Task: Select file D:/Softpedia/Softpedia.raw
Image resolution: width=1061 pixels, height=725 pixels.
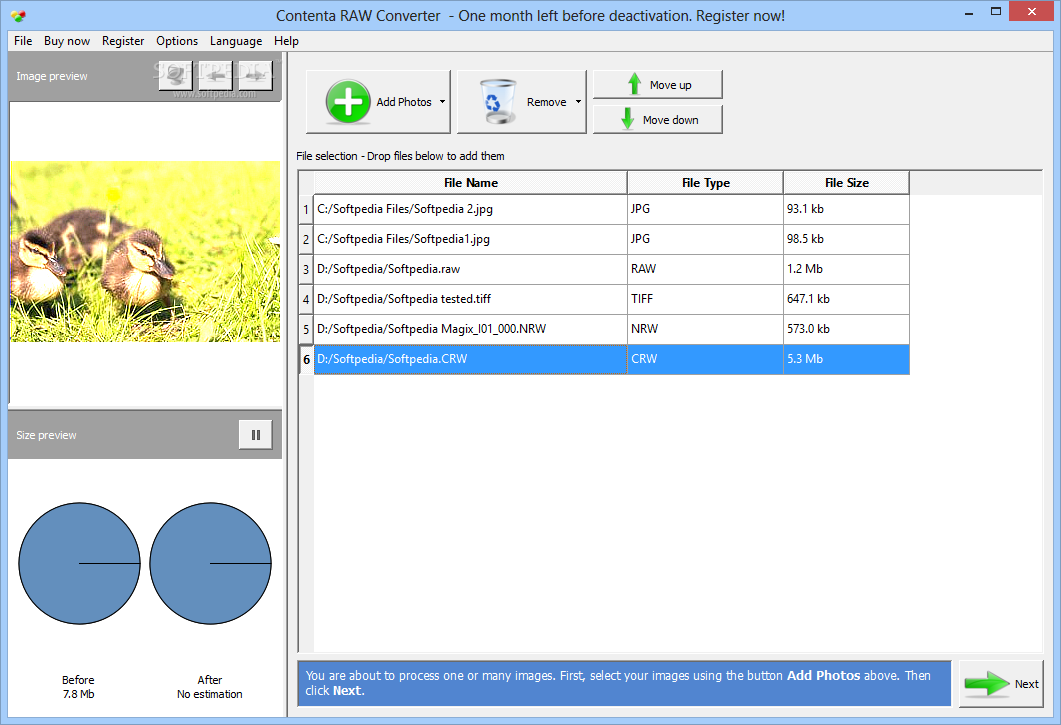Action: click(470, 269)
